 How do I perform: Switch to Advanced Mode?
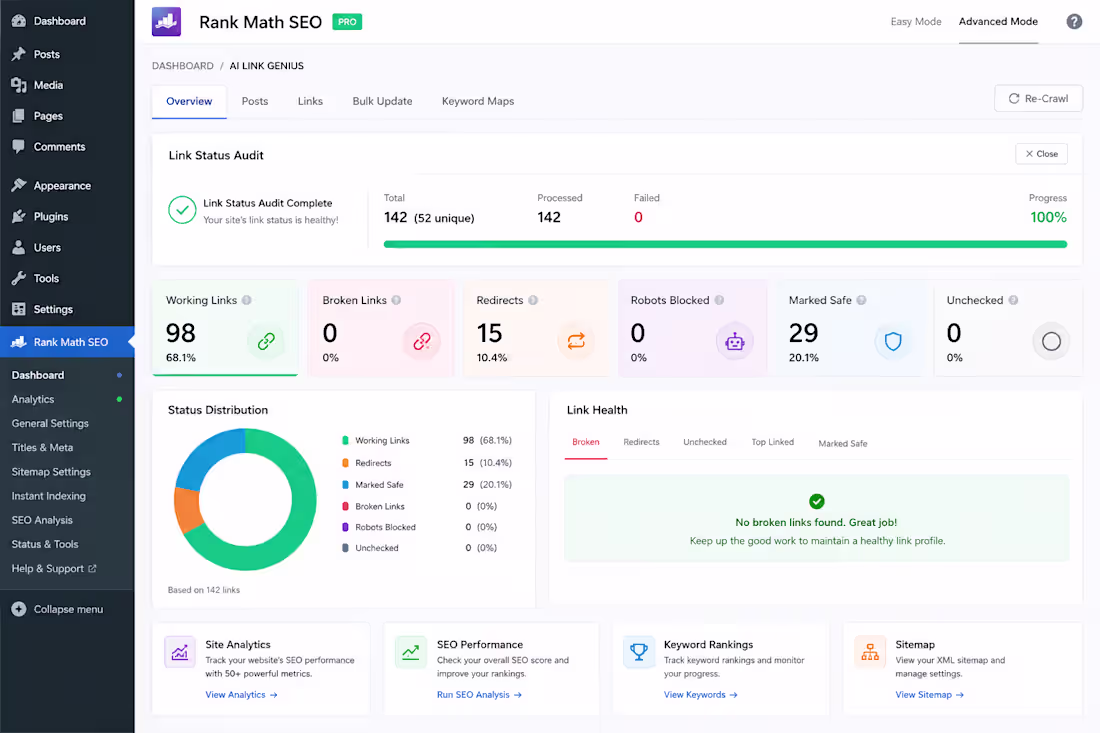click(x=998, y=22)
